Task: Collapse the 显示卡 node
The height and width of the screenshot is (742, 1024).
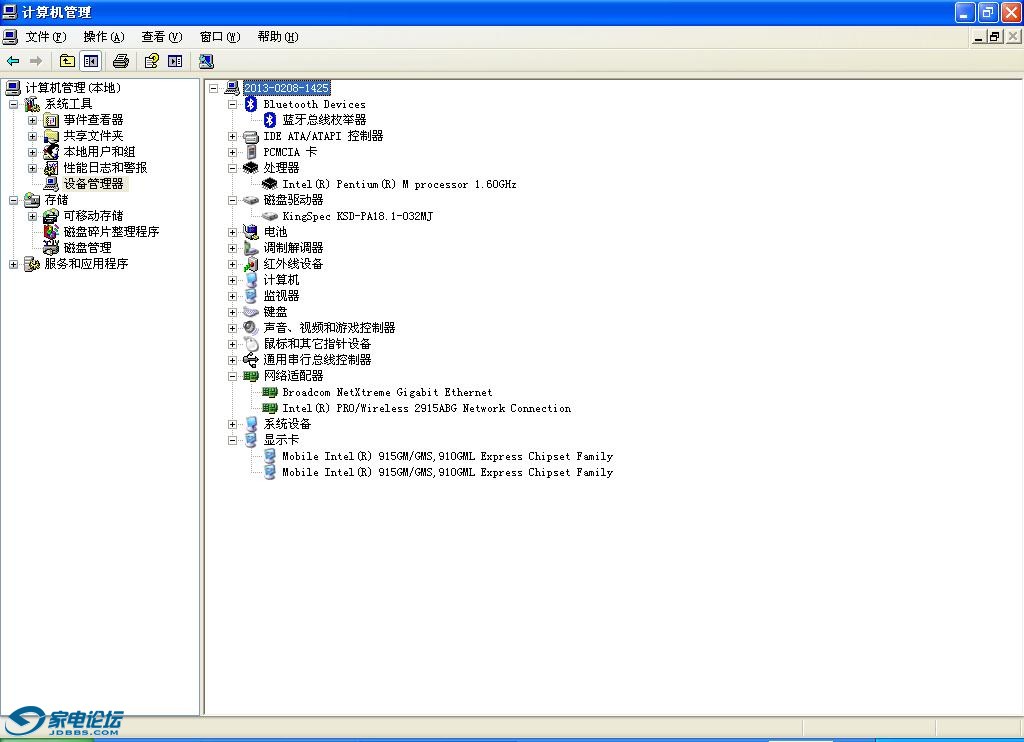Action: [x=232, y=440]
